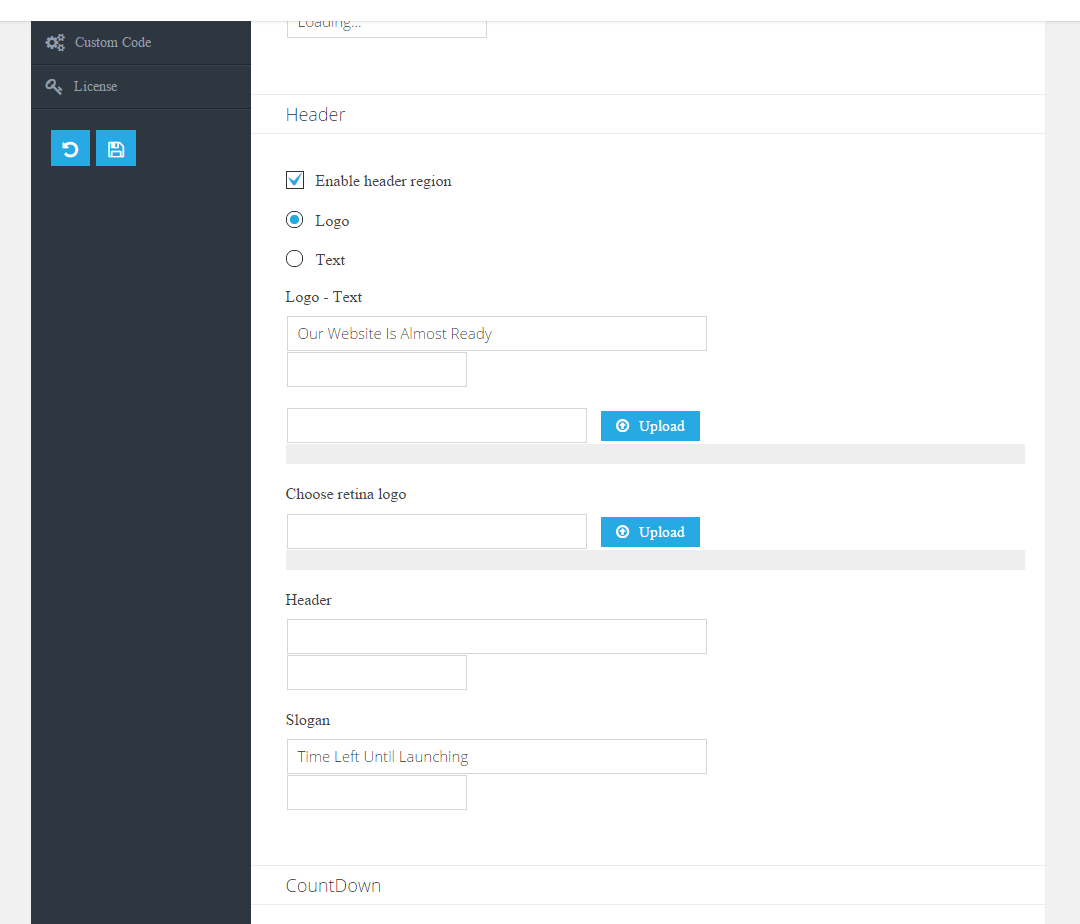The height and width of the screenshot is (924, 1080).
Task: Click the key icon beside License
Action: coord(54,87)
